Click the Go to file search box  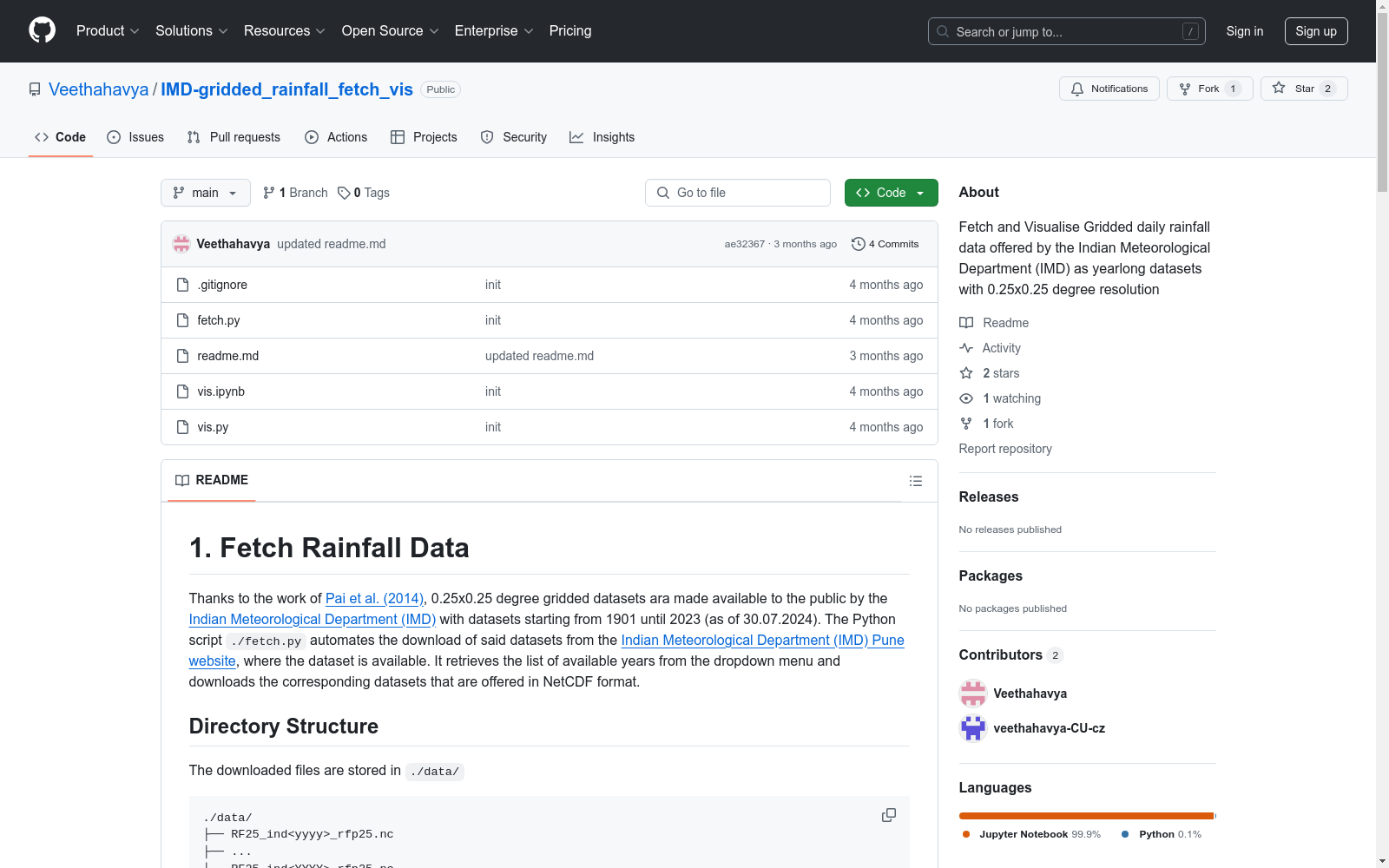tap(738, 193)
